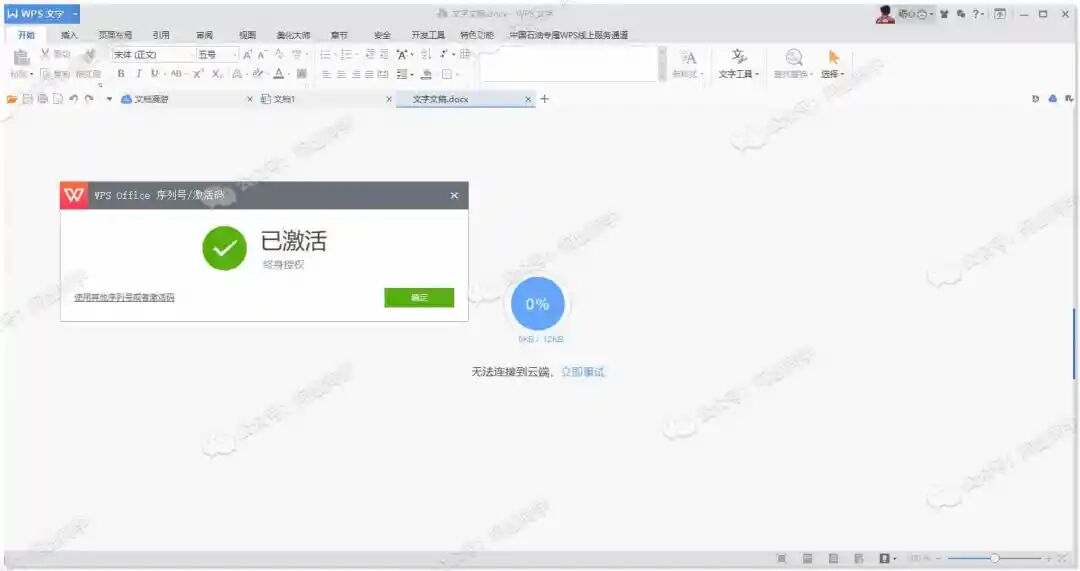Toggle subscript X₂ formatting
Viewport: 1080px width, 571px height.
pos(216,74)
